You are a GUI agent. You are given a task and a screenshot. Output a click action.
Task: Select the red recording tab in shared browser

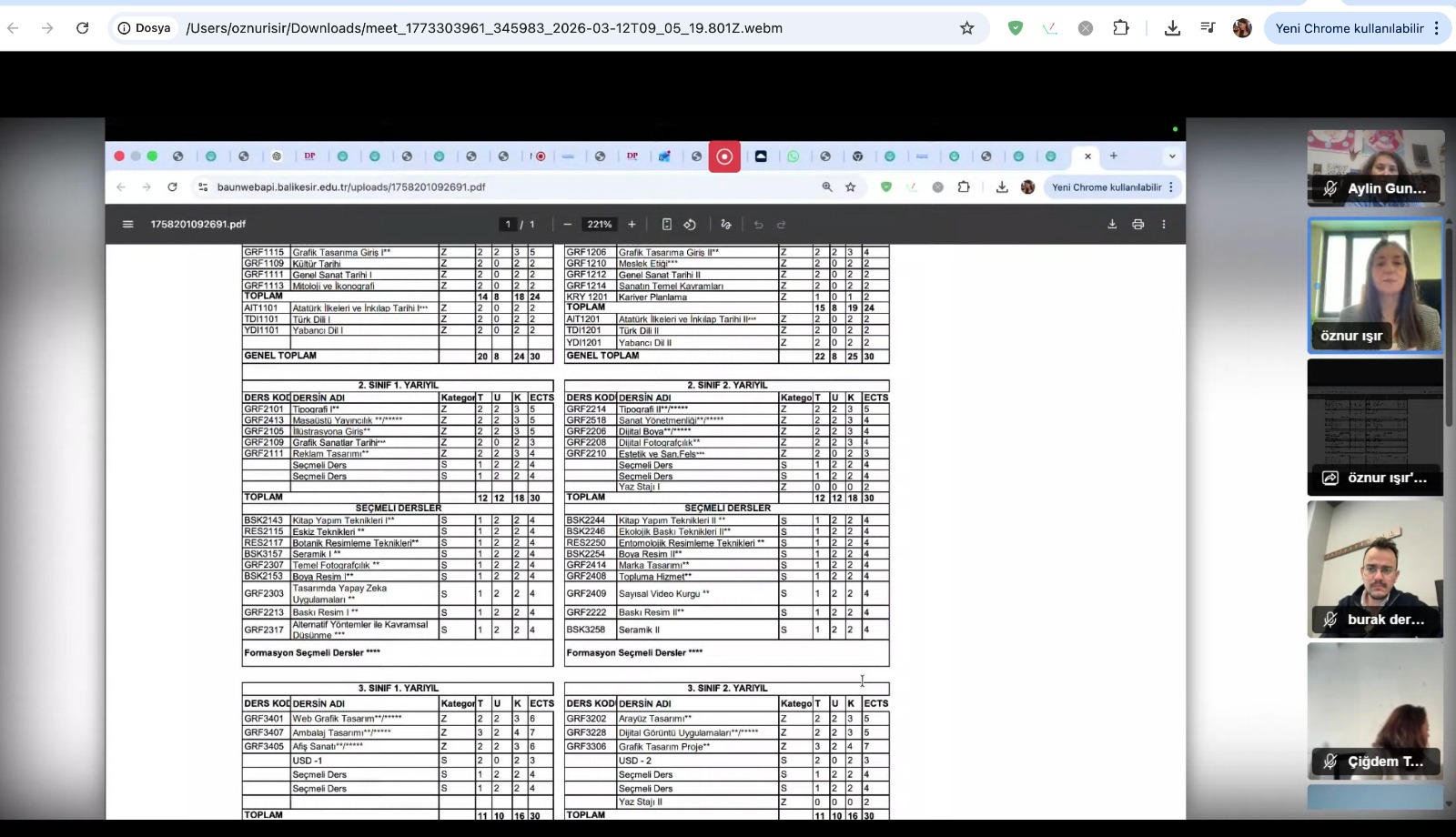click(x=724, y=156)
